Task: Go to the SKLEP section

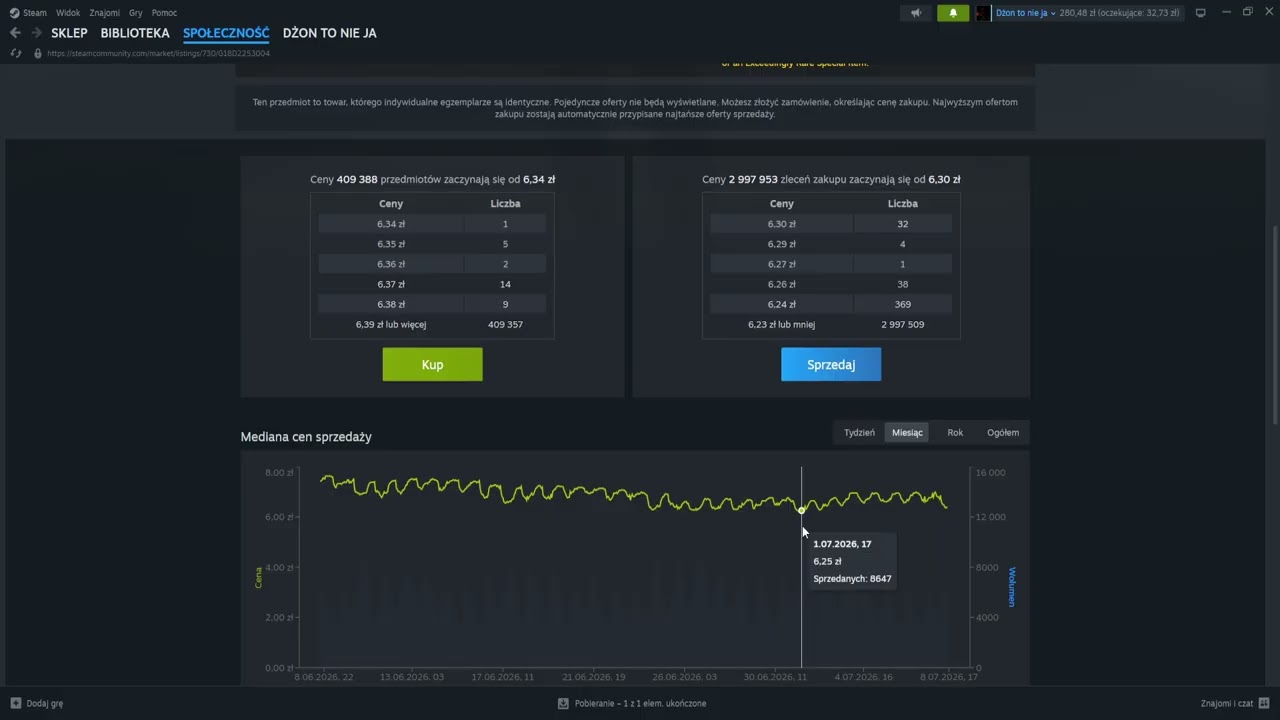Action: tap(69, 33)
